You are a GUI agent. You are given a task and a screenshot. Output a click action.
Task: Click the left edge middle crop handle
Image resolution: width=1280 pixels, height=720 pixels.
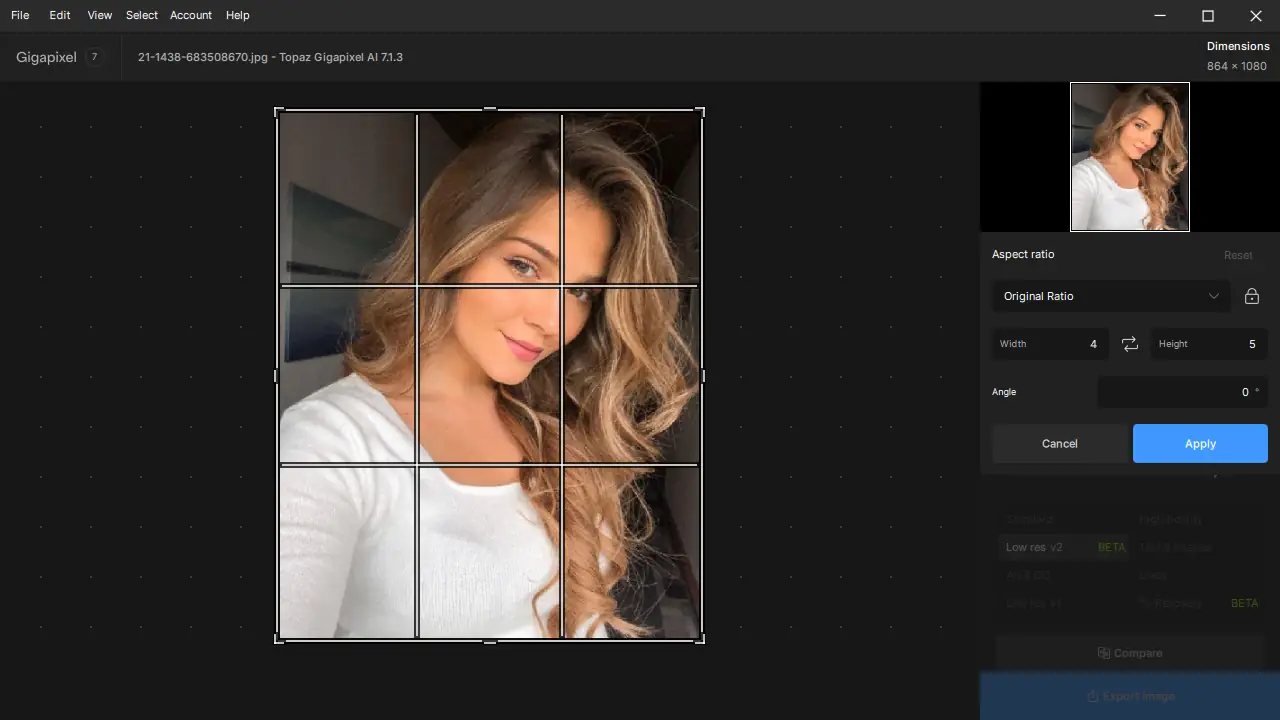point(277,376)
